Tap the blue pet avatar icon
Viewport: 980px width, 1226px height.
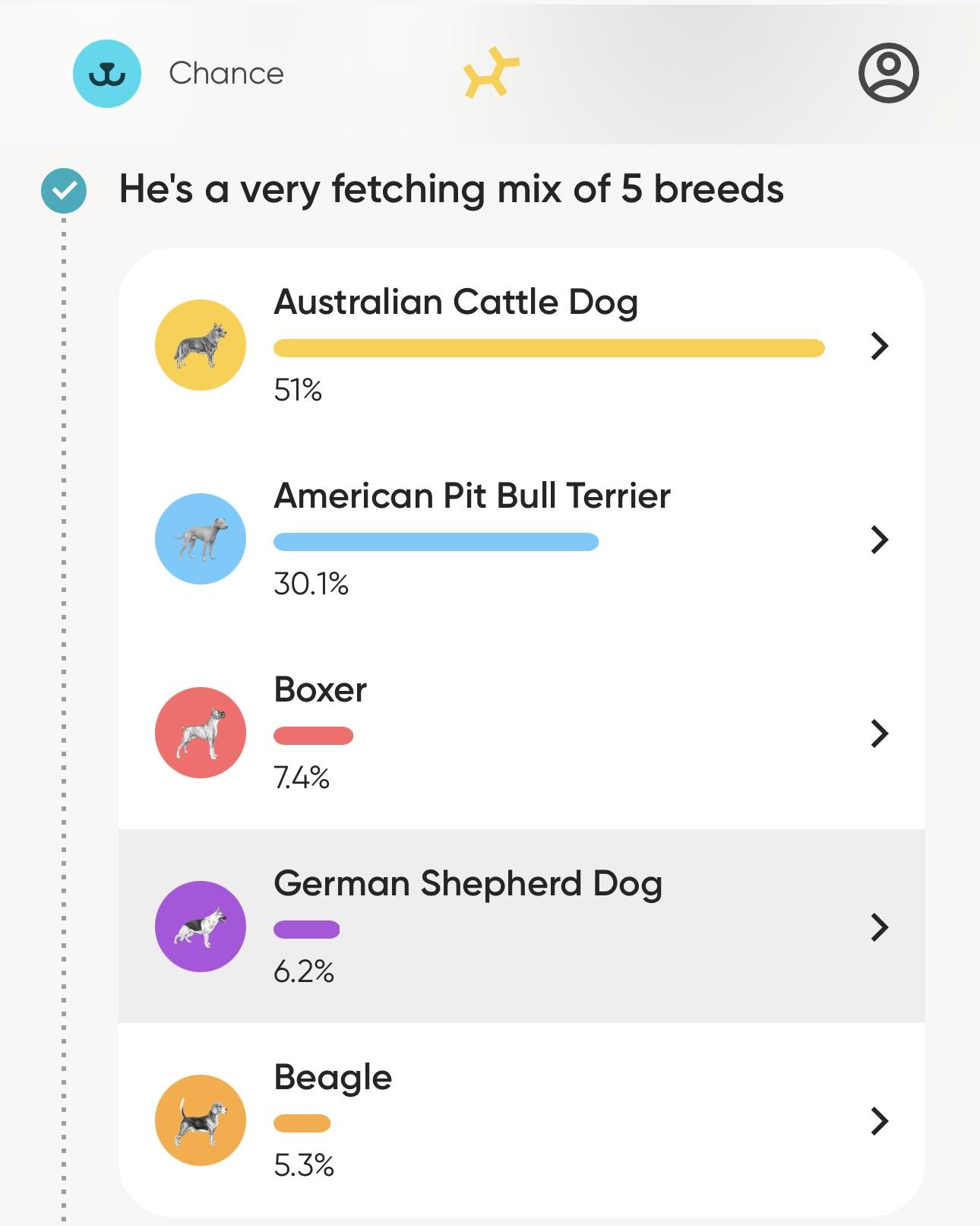pyautogui.click(x=107, y=74)
